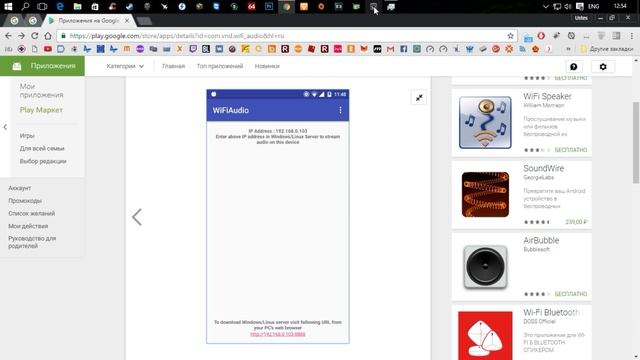Open Steam from the taskbar

pos(129,7)
